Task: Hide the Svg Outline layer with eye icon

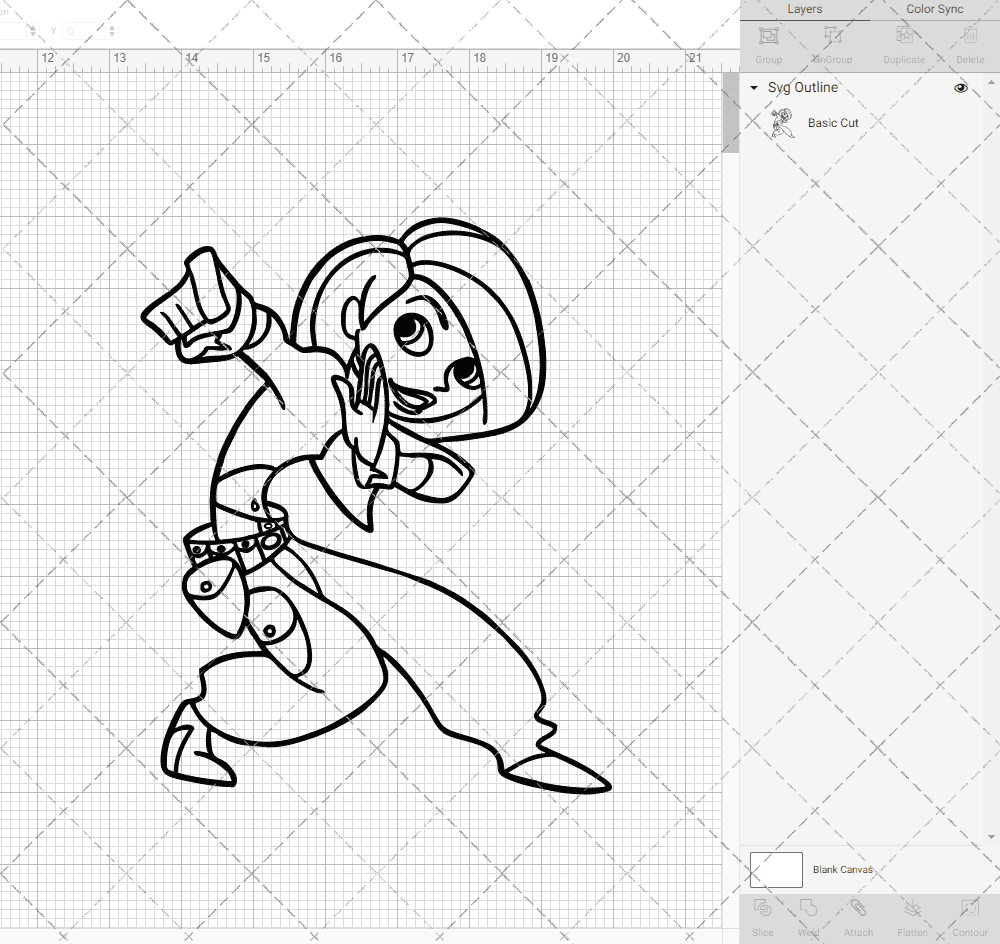Action: pos(960,88)
